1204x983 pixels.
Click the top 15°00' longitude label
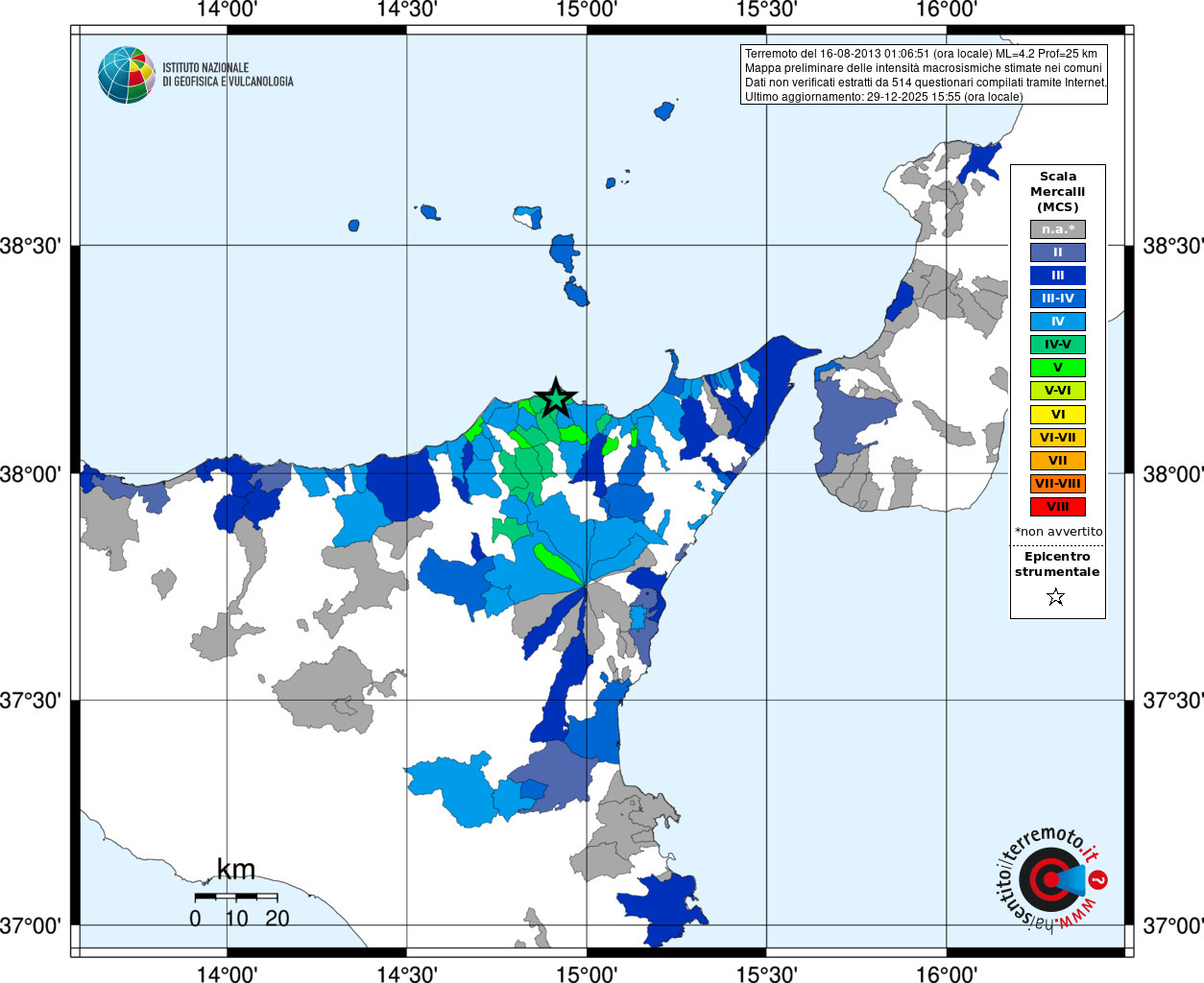[587, 10]
